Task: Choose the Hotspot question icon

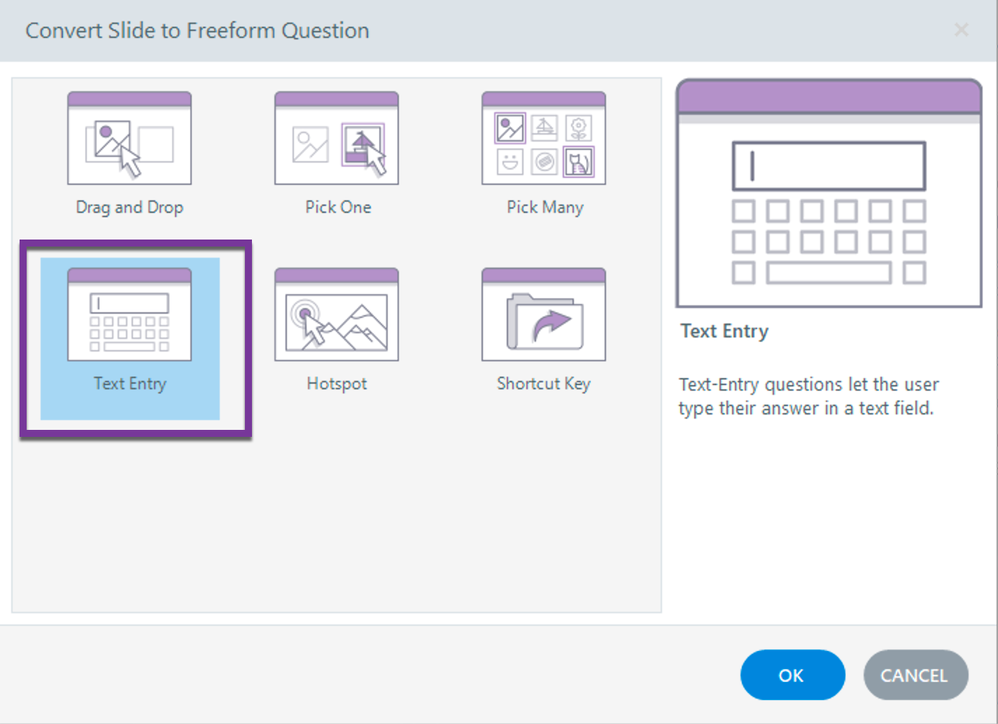Action: point(337,314)
